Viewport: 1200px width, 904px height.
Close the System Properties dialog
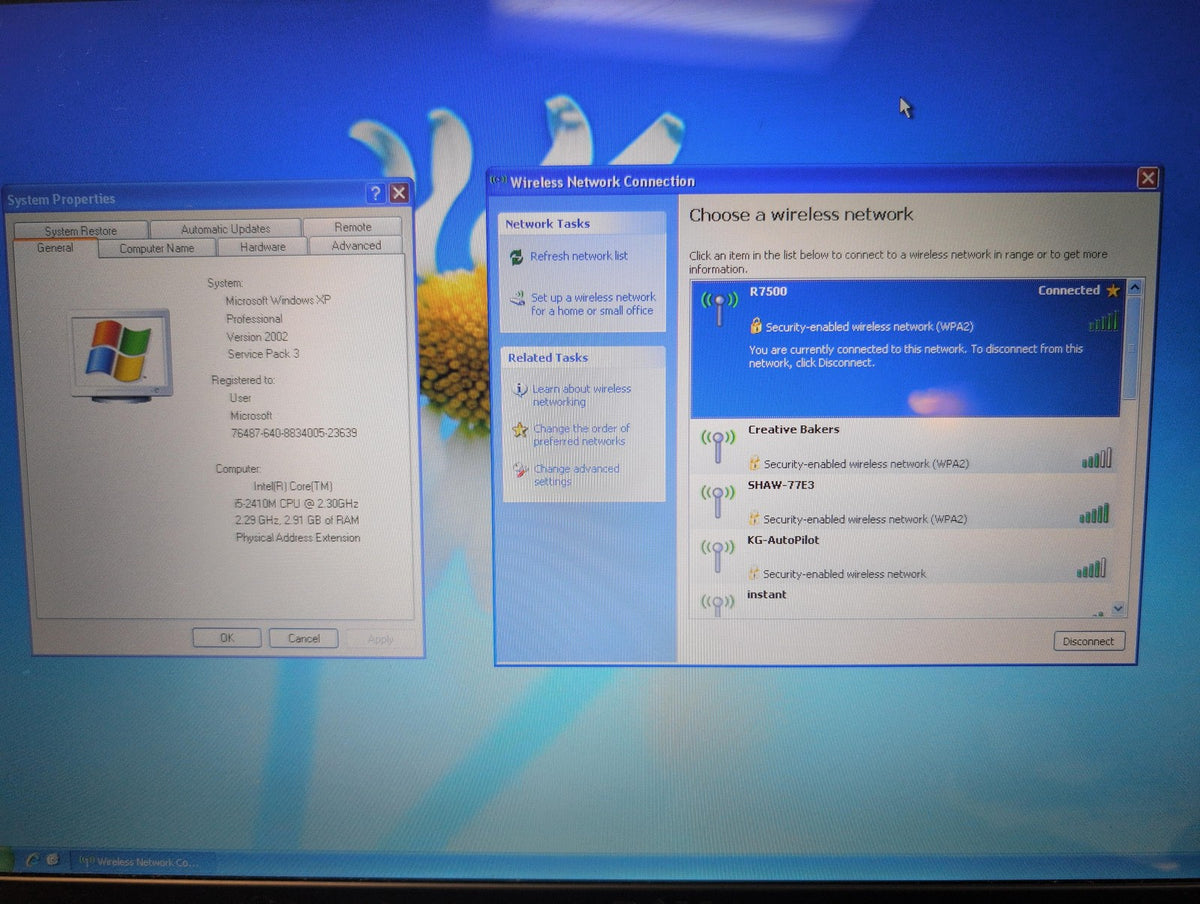click(x=398, y=193)
